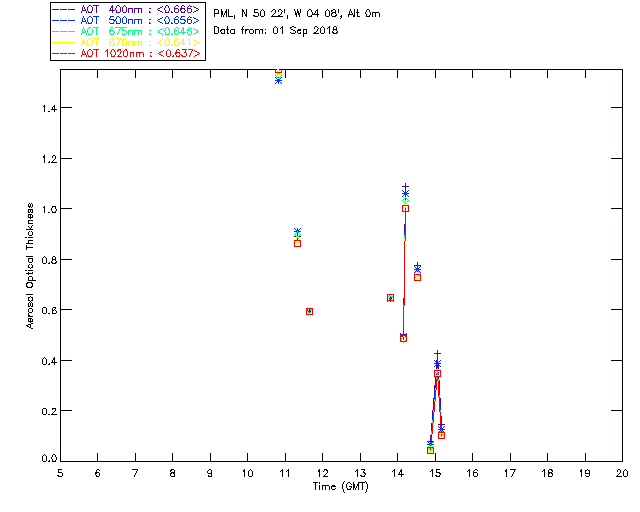Select the red square point near AOT 0.86
This screenshot has width=640, height=512.
pos(298,243)
